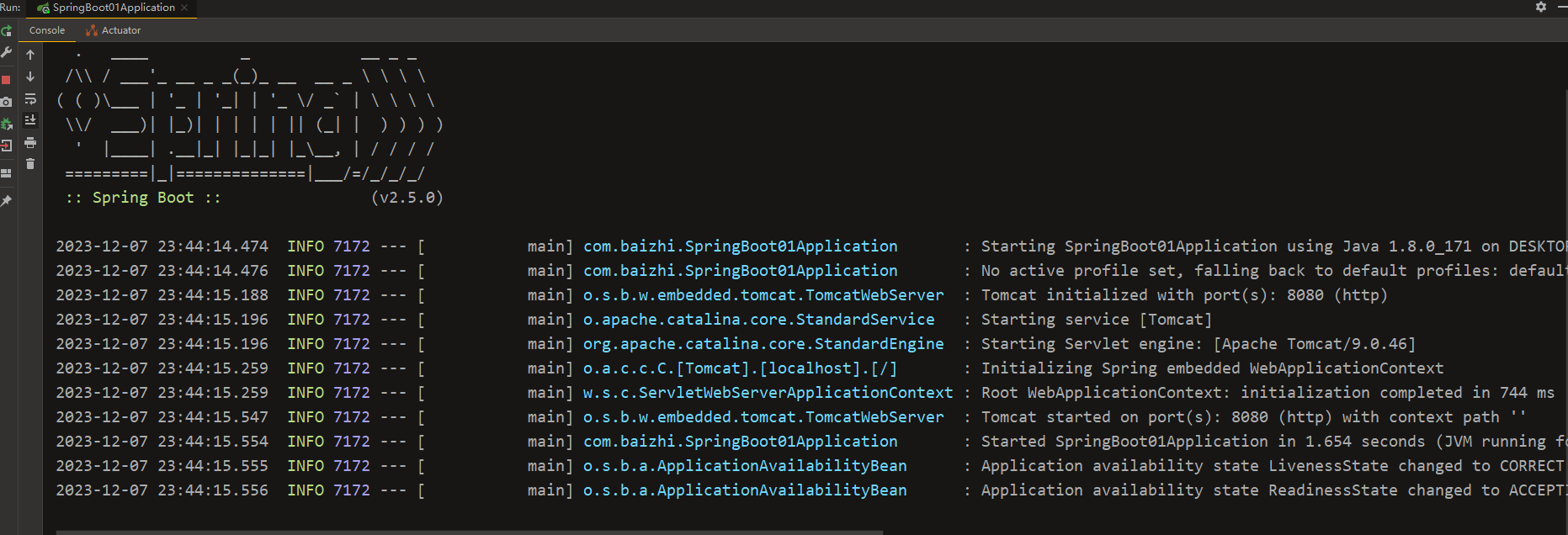
Task: Switch to the Console tab
Action: tap(47, 30)
